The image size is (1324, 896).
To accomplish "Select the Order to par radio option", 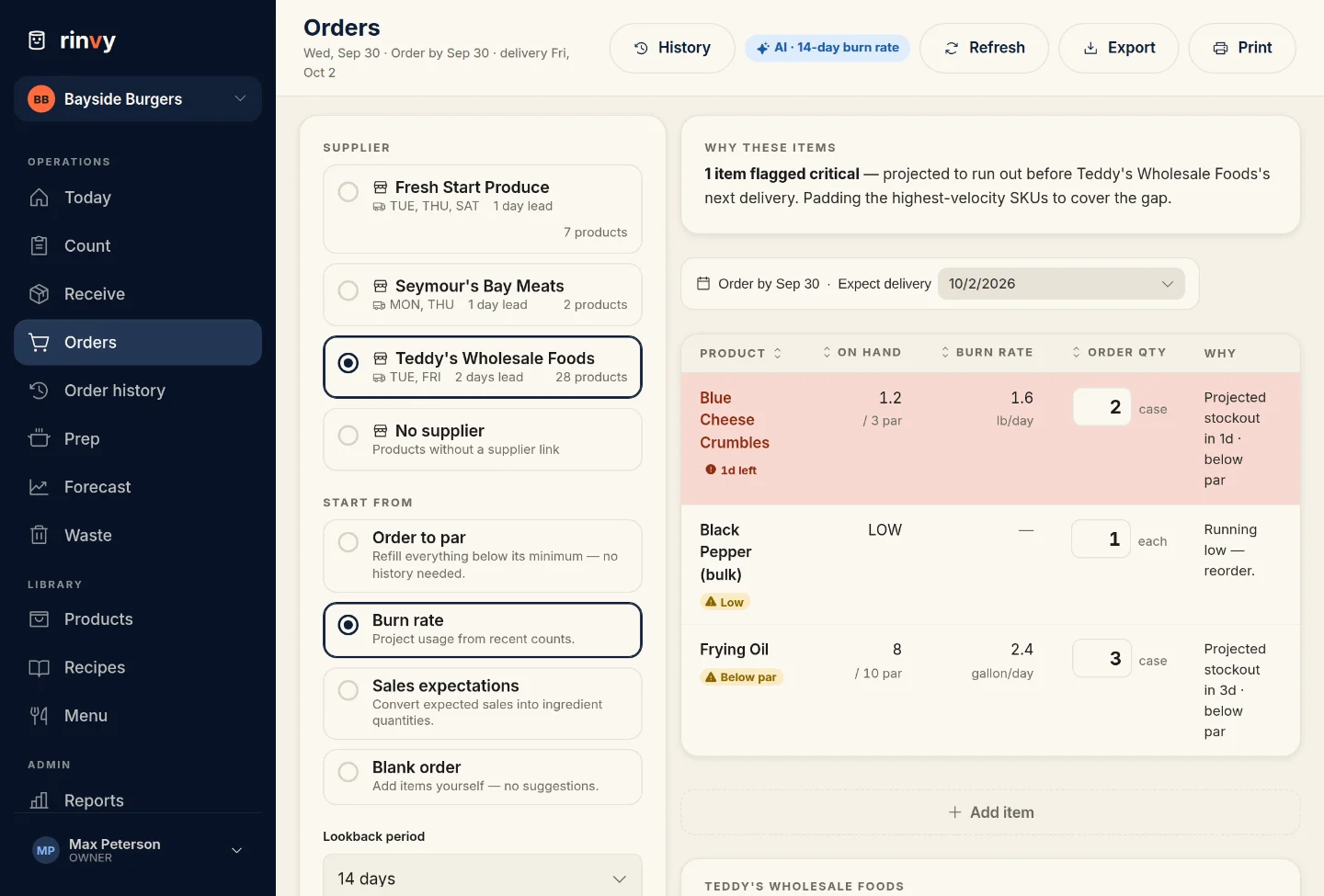I will coord(348,542).
